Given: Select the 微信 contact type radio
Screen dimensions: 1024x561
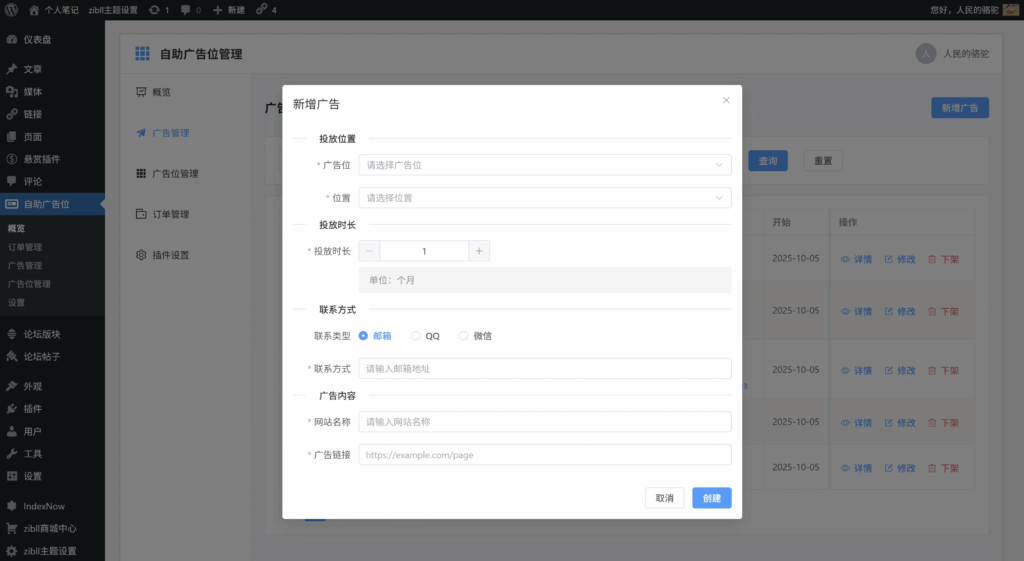Looking at the screenshot, I should 464,336.
